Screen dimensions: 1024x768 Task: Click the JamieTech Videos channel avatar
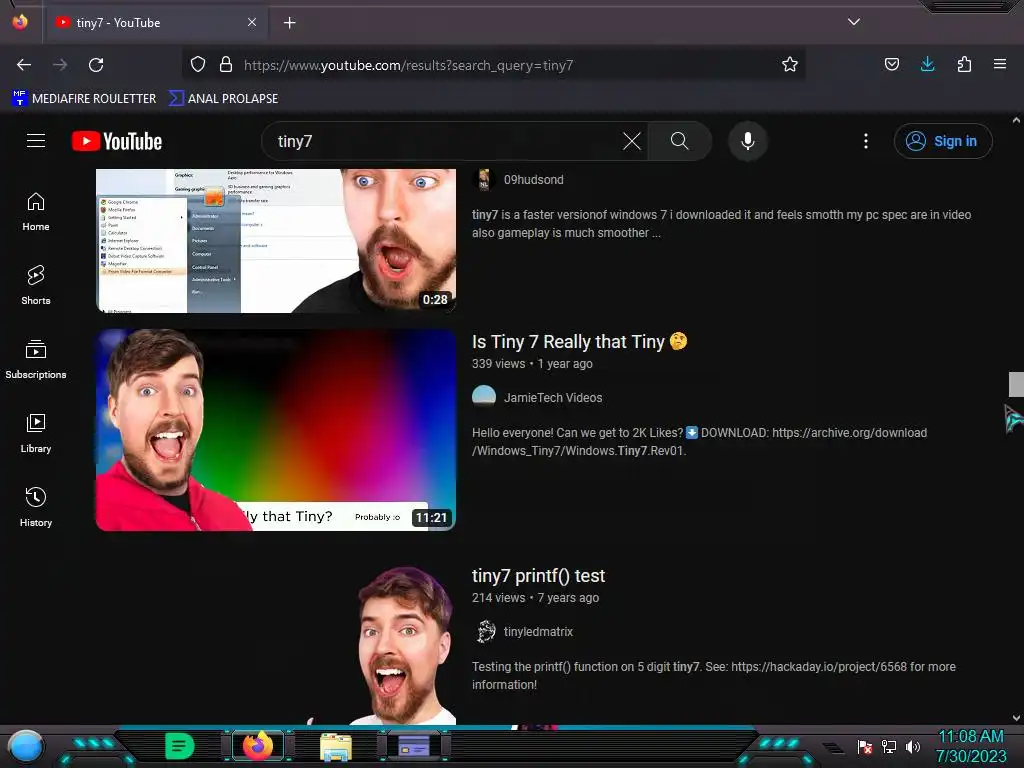(484, 397)
